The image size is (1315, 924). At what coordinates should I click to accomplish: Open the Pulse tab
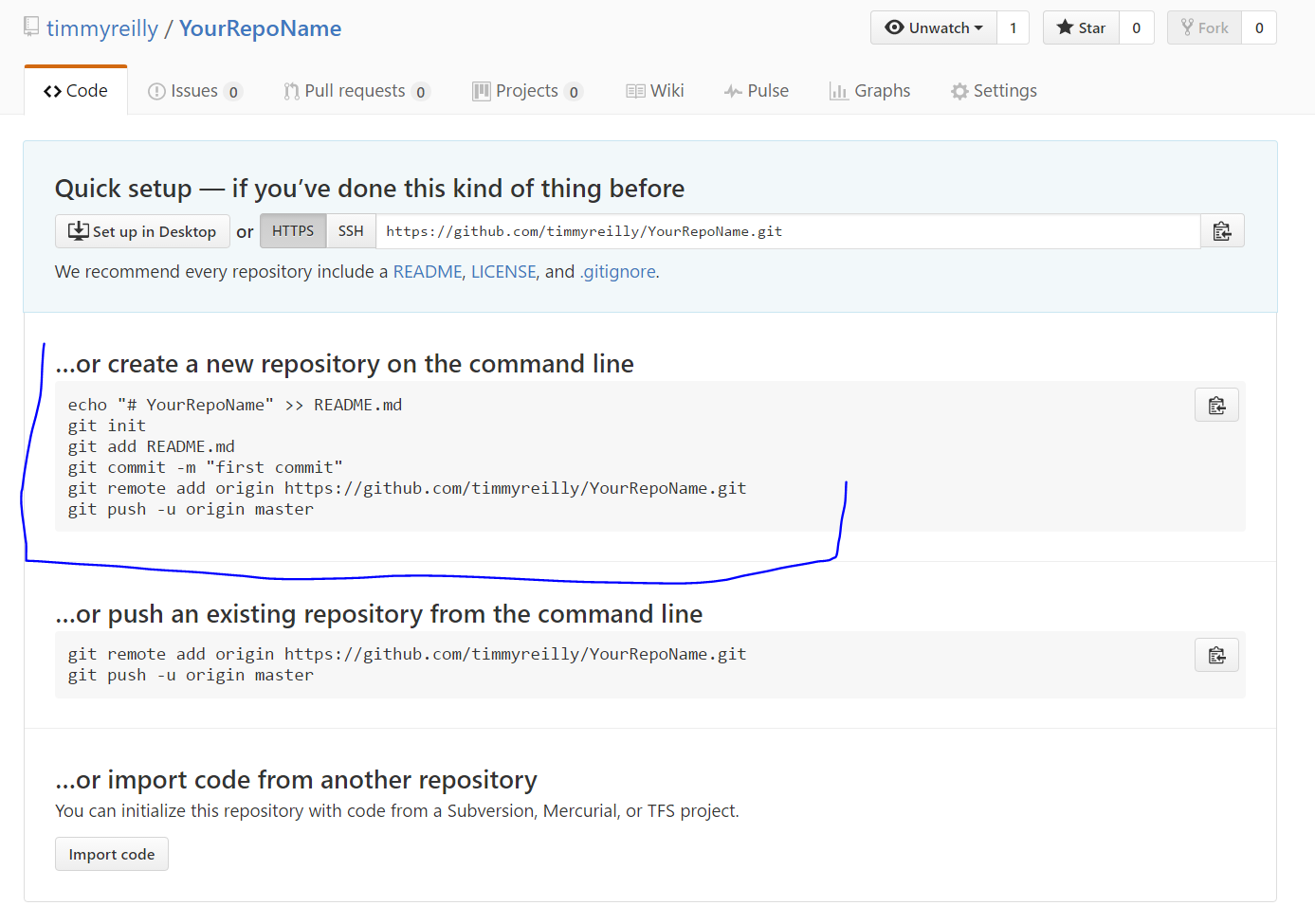[757, 91]
